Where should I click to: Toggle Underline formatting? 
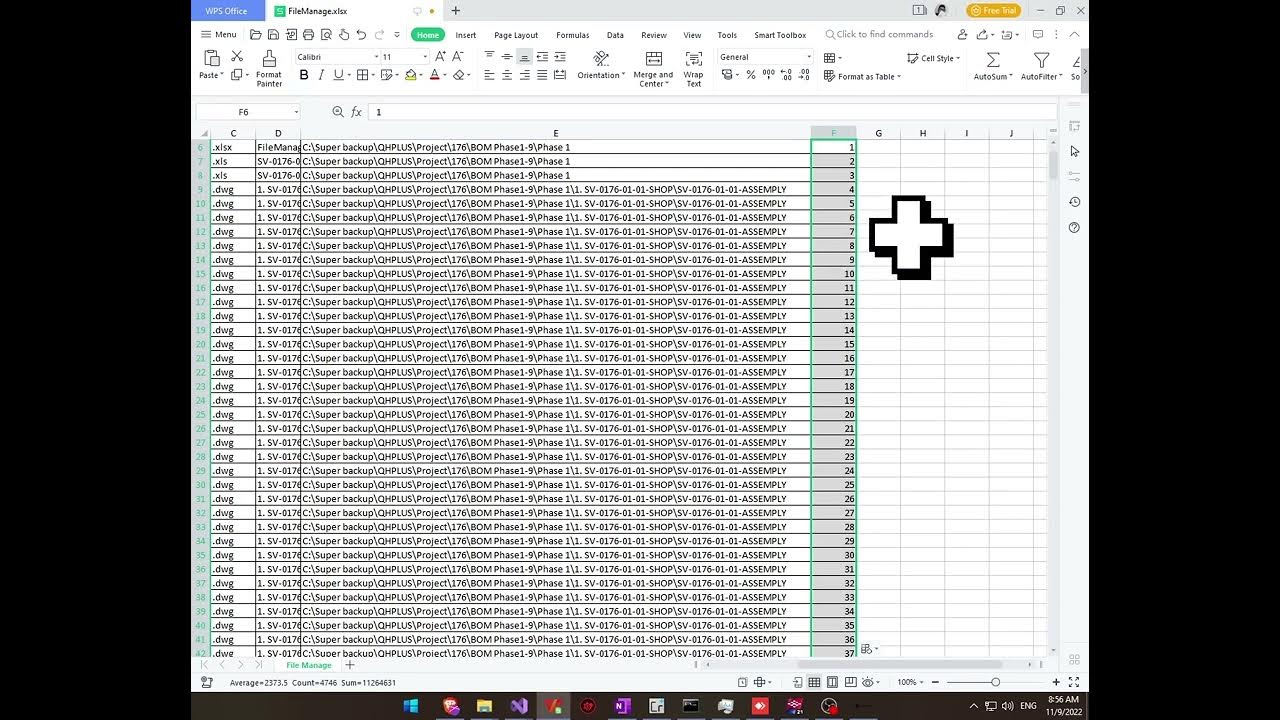click(338, 75)
